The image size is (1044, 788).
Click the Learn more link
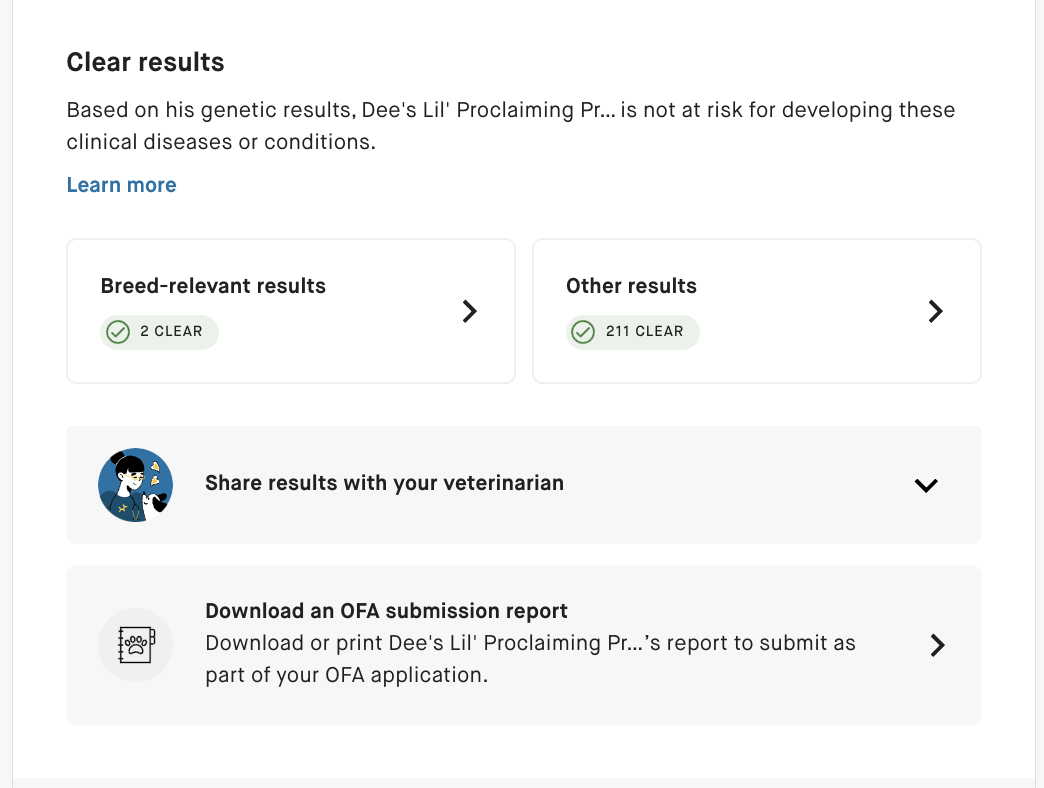click(x=121, y=185)
